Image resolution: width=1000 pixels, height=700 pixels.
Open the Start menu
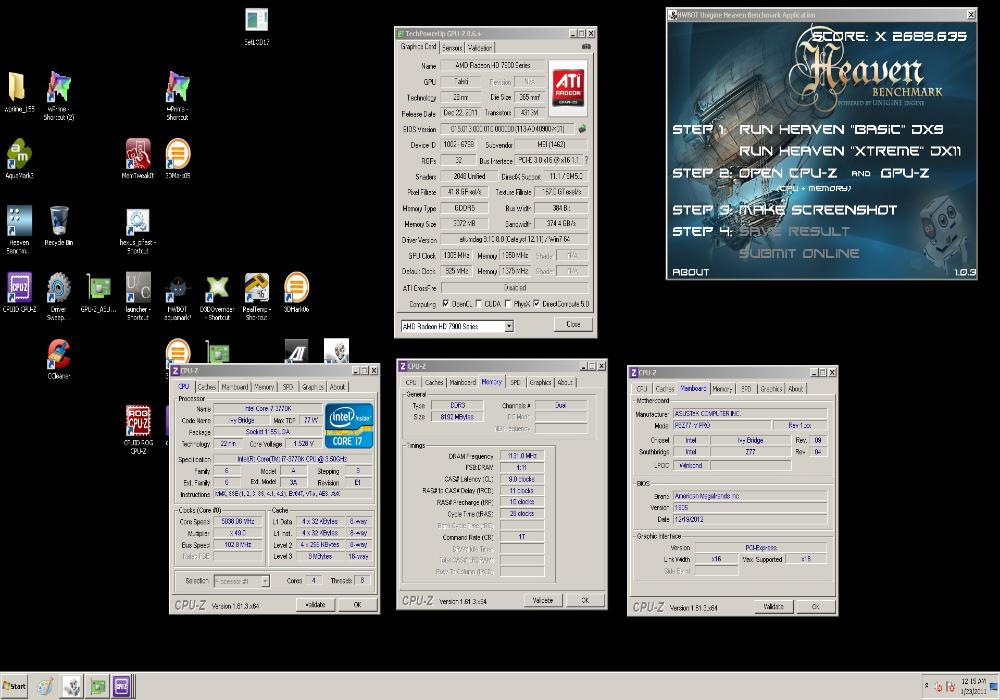point(14,686)
